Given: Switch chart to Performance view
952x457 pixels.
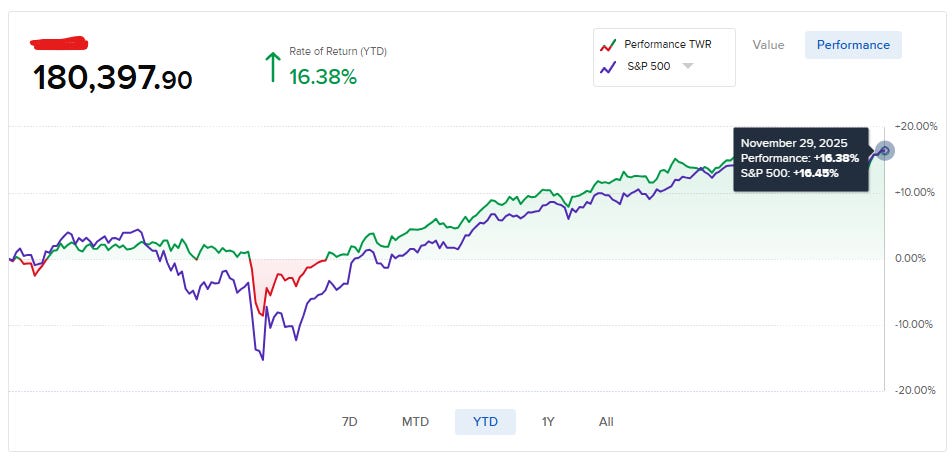Looking at the screenshot, I should [853, 45].
